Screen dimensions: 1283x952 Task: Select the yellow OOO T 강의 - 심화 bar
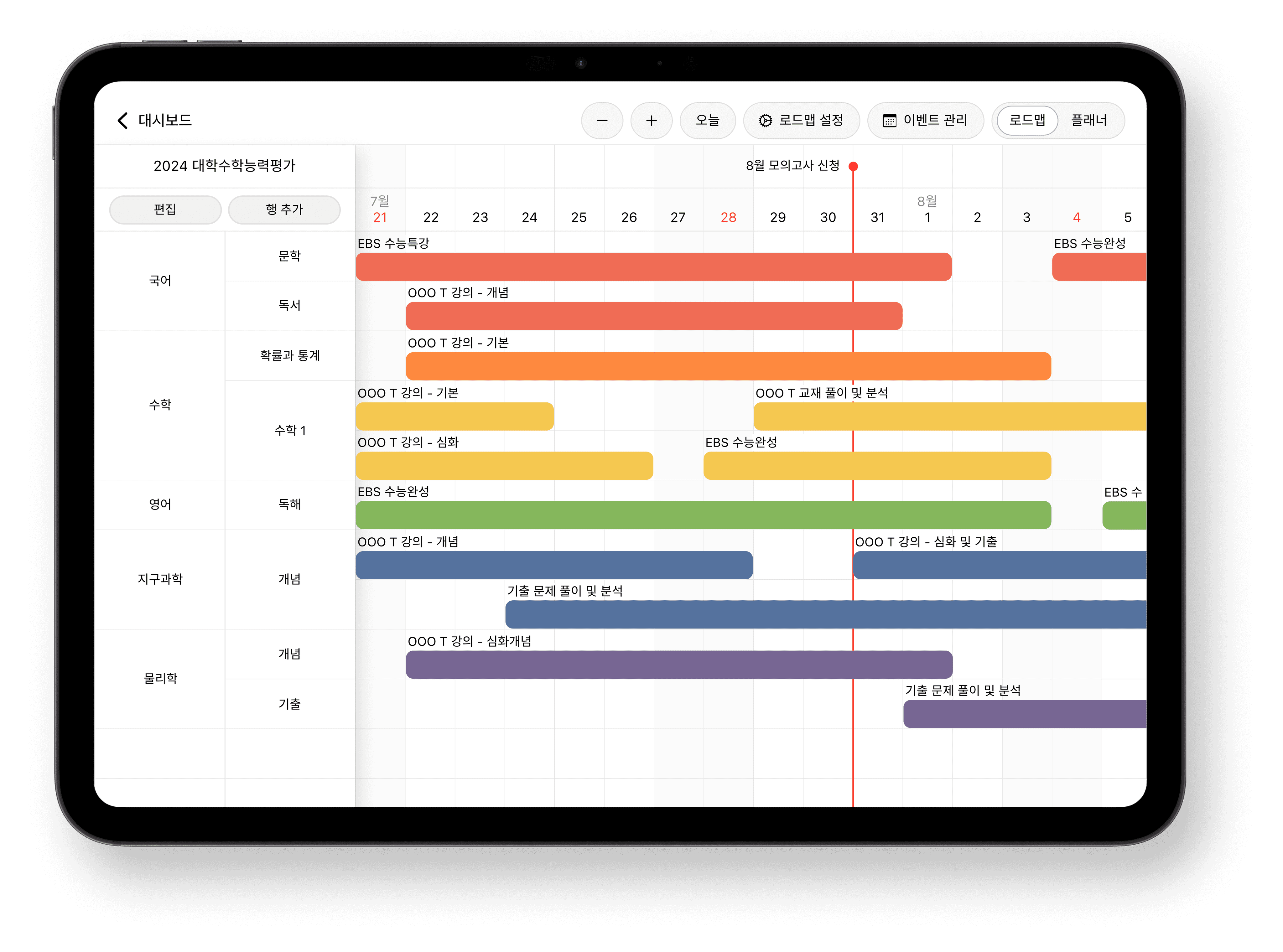[x=504, y=466]
